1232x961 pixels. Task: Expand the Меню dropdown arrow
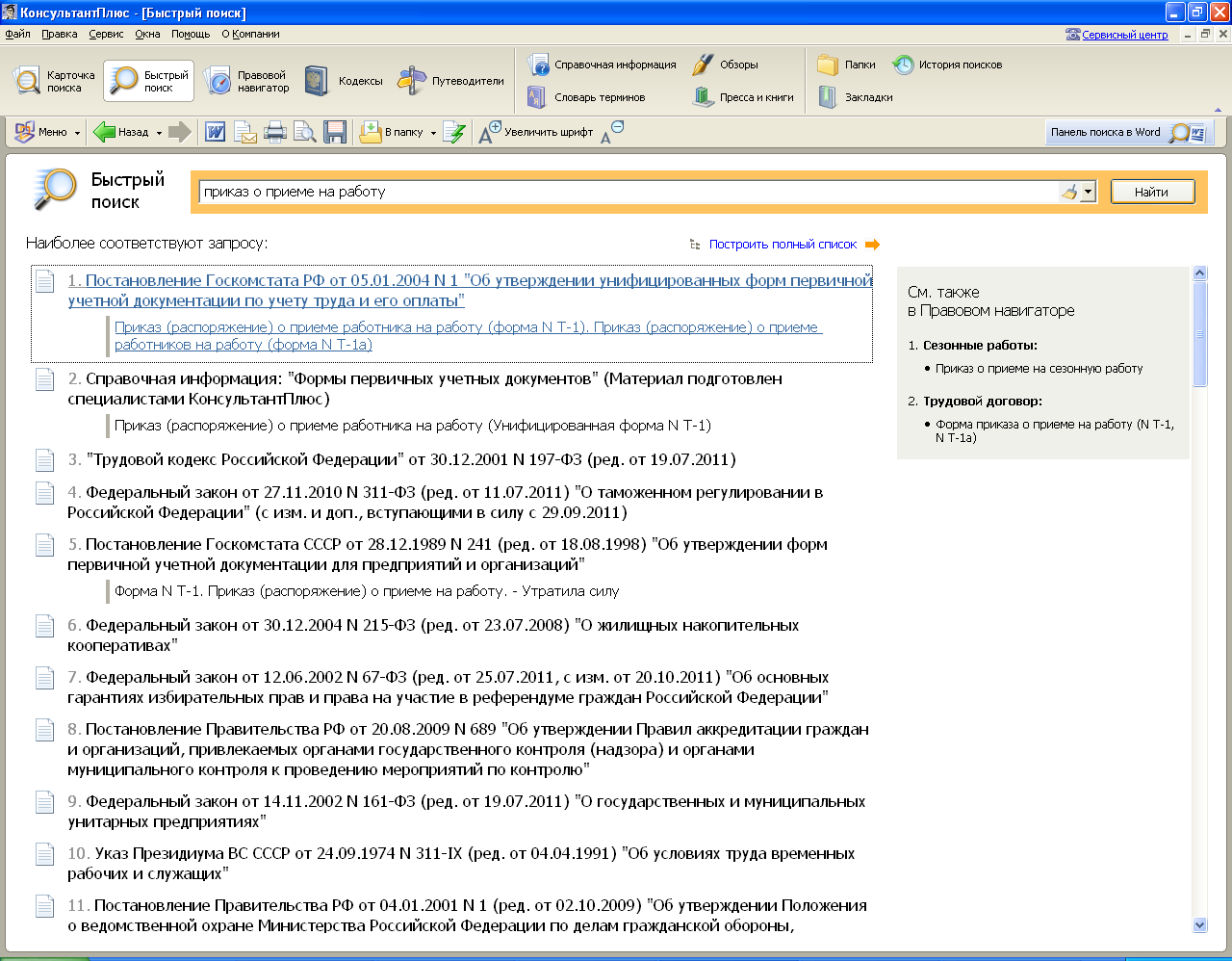[78, 133]
